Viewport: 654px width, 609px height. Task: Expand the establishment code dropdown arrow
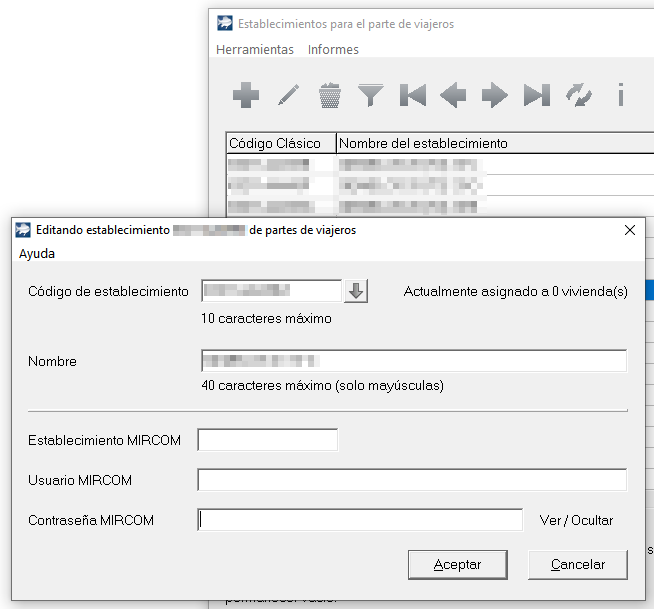357,291
